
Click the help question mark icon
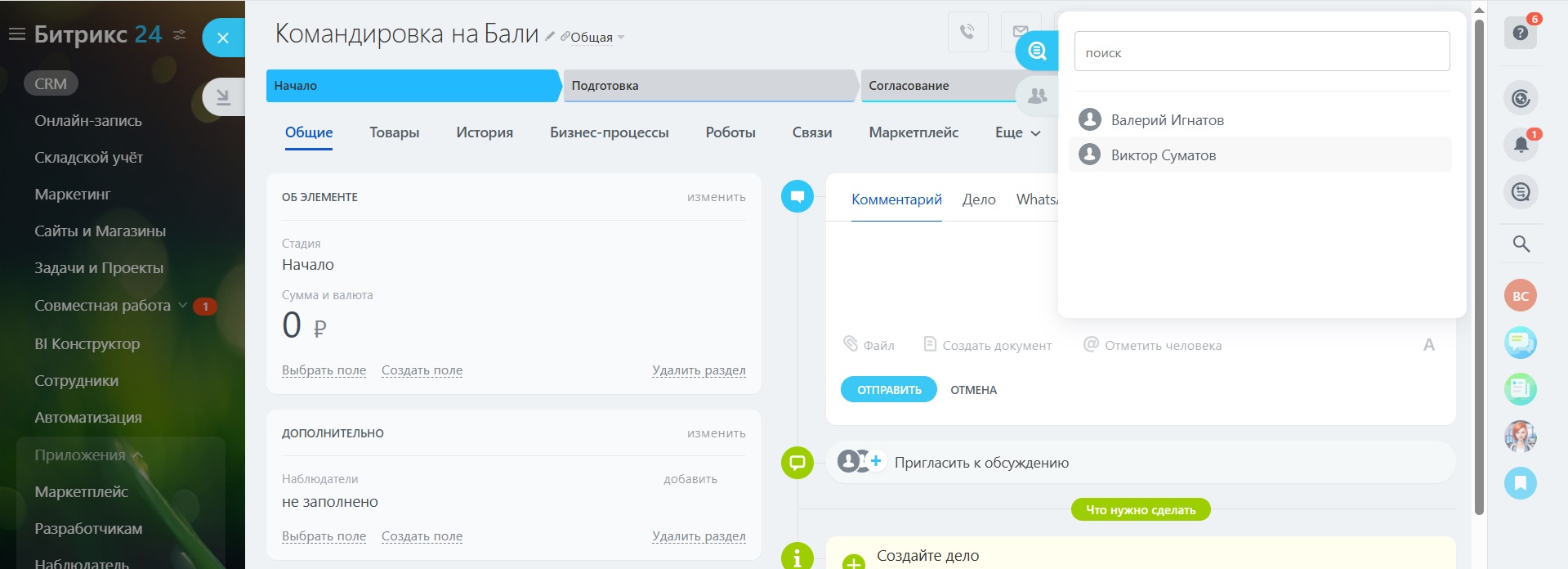[x=1521, y=33]
